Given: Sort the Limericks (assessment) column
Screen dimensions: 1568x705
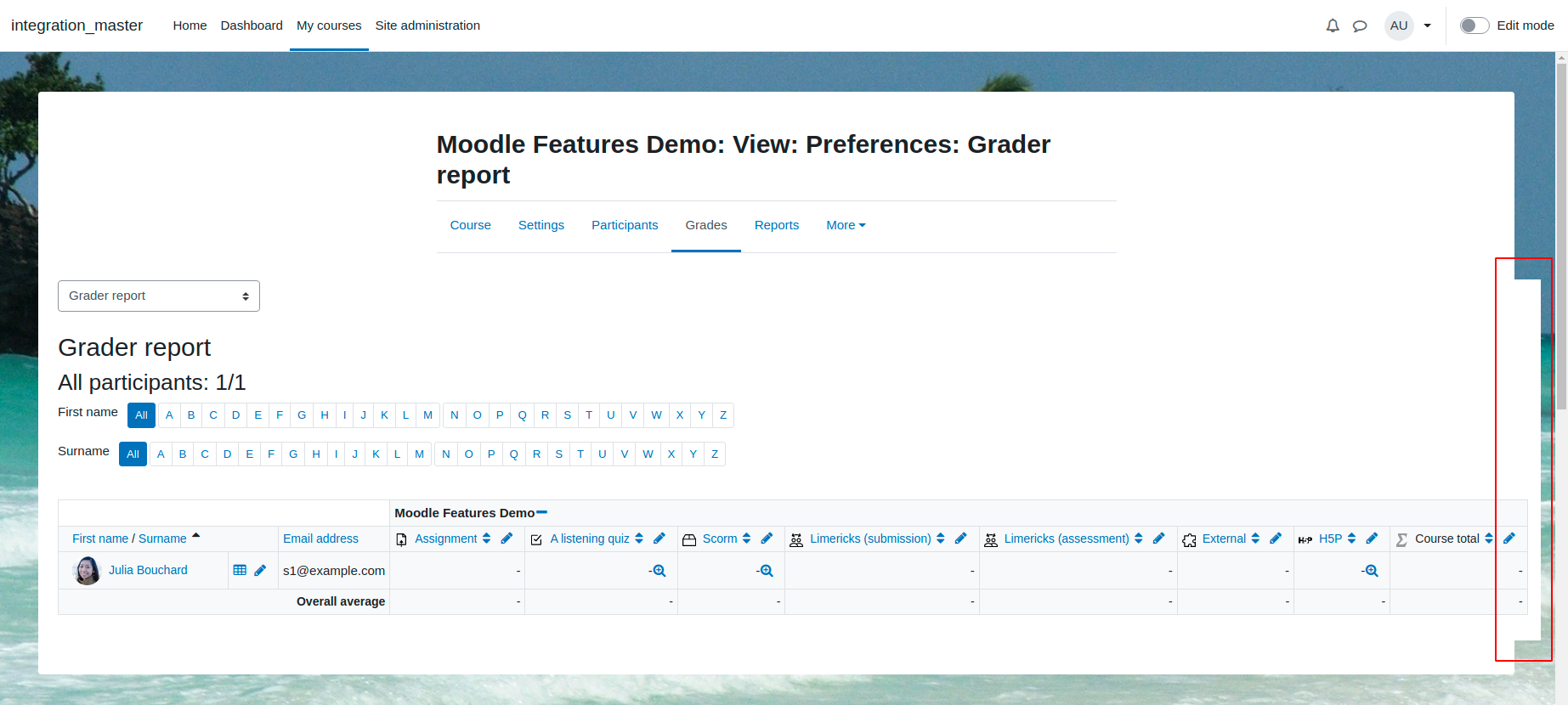Looking at the screenshot, I should 1139,539.
